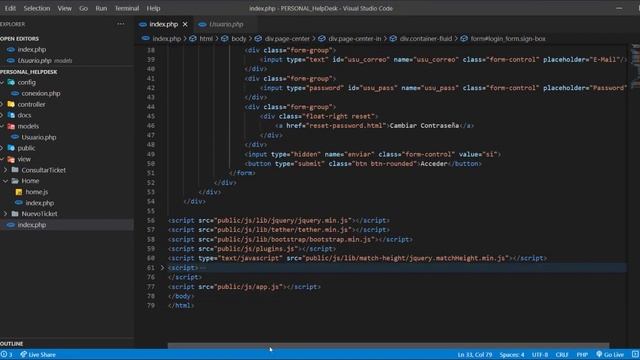Click body breadcrumb segment
Viewport: 640px width, 360px height.
pyautogui.click(x=239, y=39)
